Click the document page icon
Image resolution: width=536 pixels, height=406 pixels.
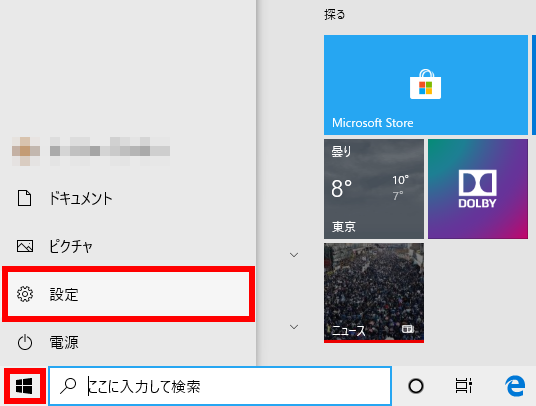(24, 198)
